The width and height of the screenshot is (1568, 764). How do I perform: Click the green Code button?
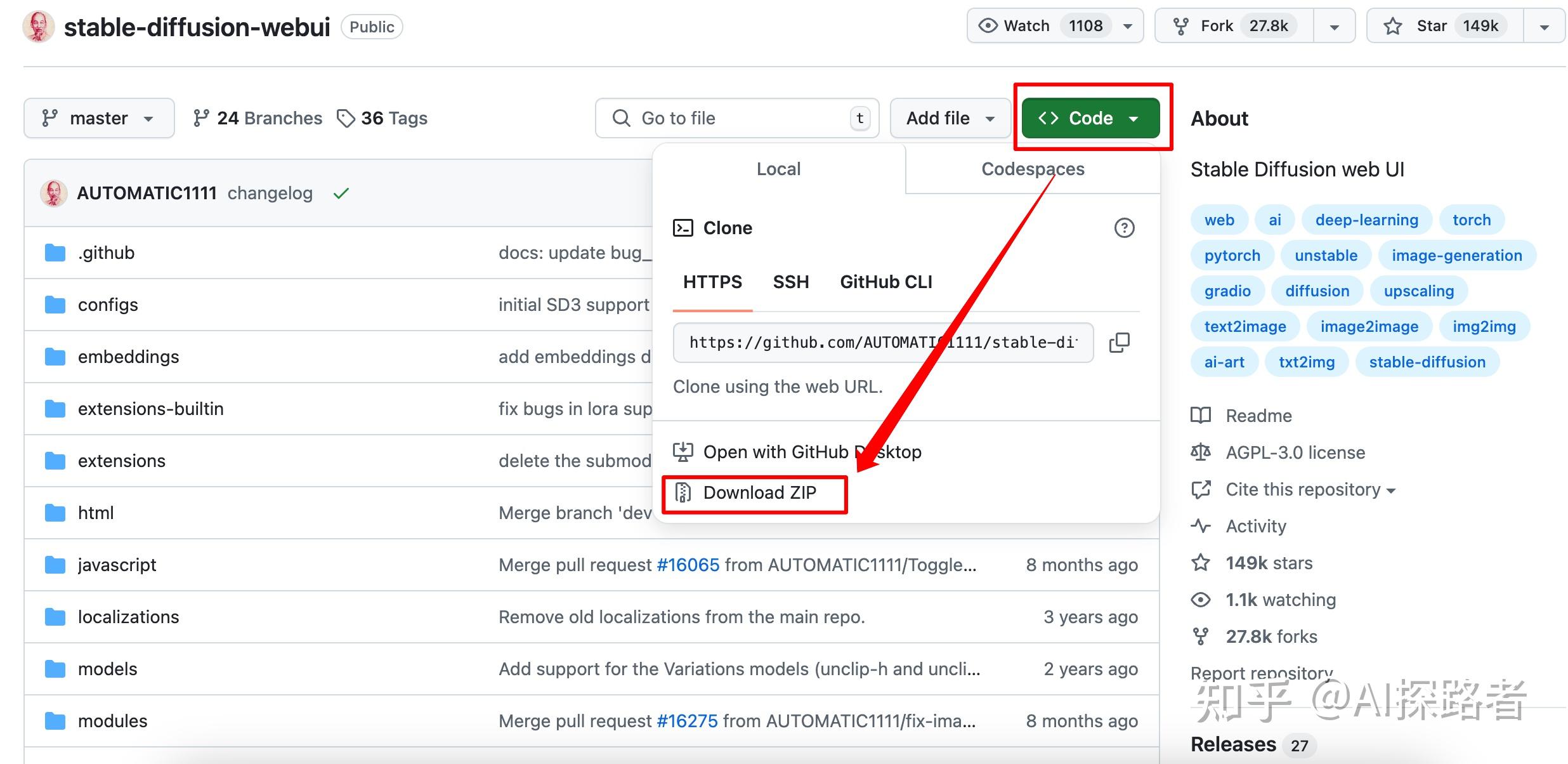(1090, 118)
